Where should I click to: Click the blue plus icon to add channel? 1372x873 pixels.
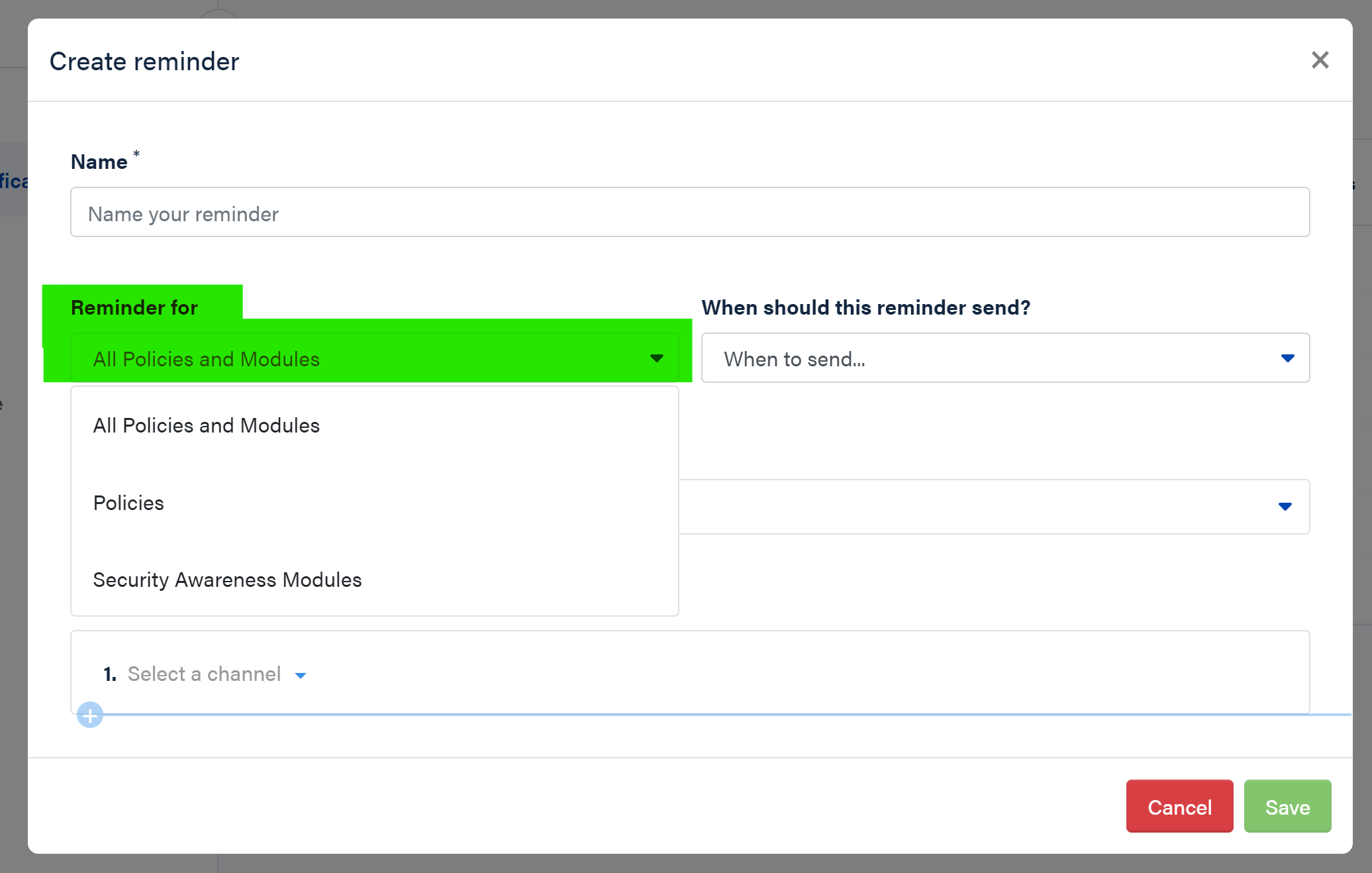click(x=90, y=715)
